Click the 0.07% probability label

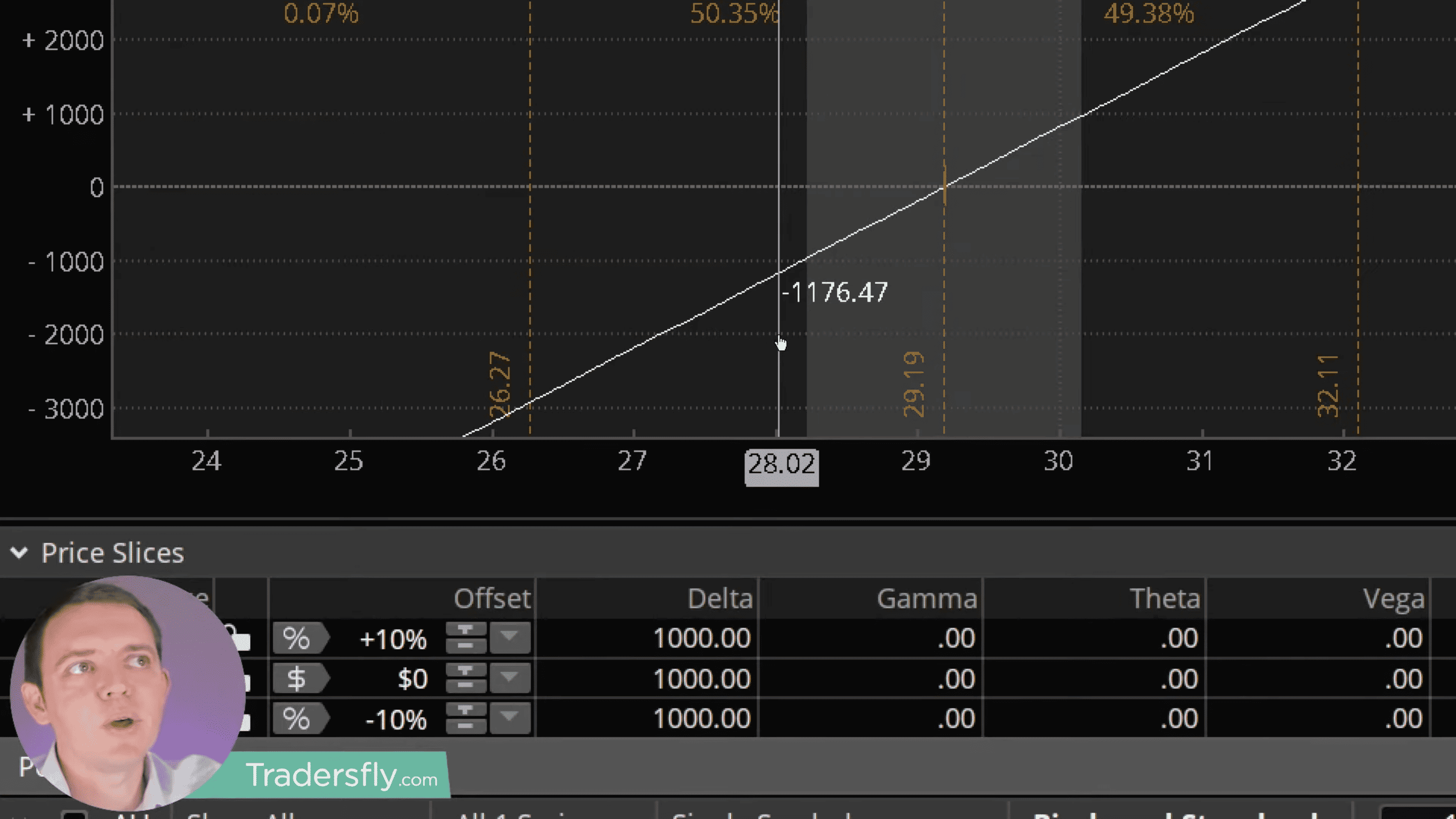321,14
